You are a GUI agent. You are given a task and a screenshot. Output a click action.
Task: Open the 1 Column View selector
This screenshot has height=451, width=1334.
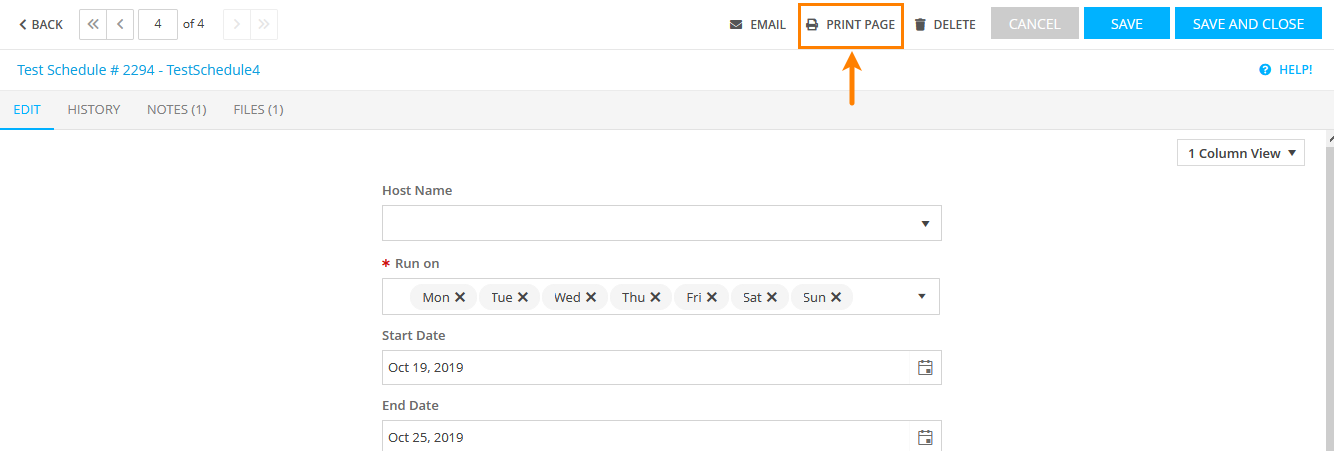[x=1241, y=153]
